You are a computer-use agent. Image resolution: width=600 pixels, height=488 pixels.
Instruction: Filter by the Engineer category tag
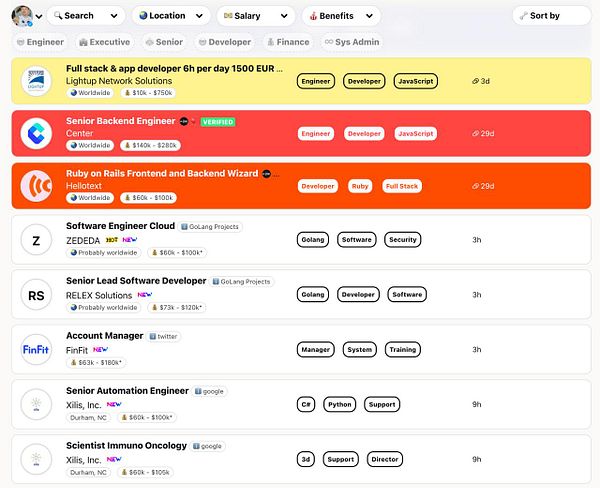pyautogui.click(x=40, y=42)
